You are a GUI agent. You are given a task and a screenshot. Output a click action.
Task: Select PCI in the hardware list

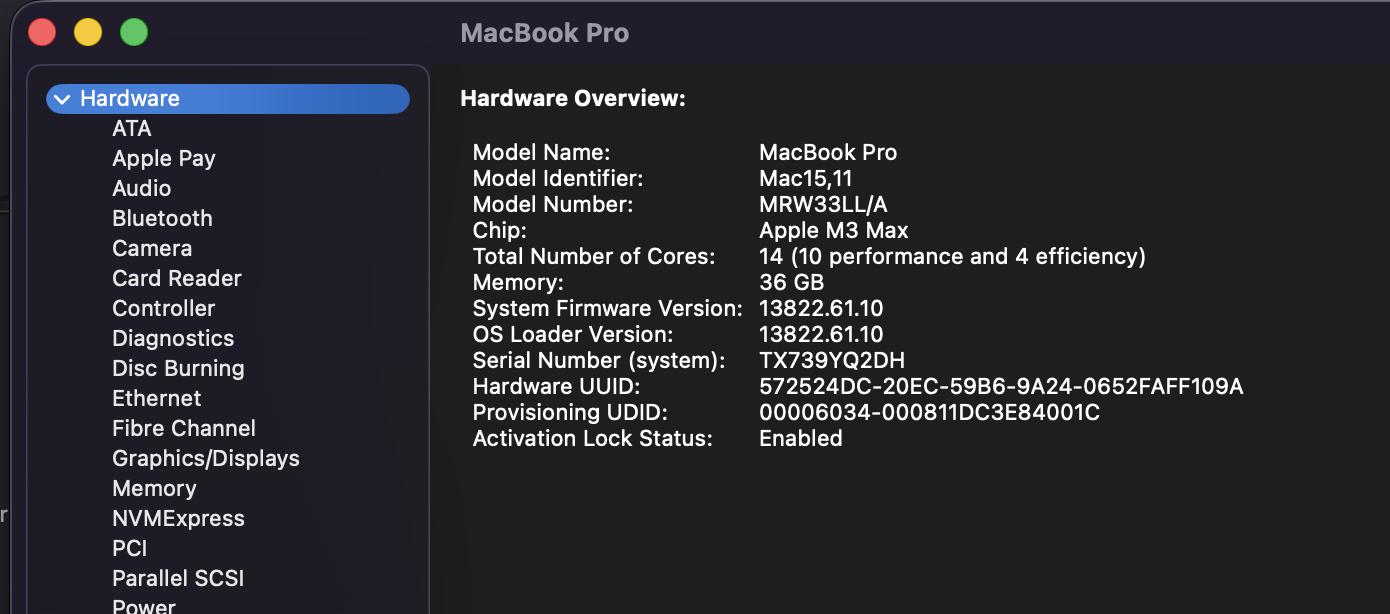129,549
